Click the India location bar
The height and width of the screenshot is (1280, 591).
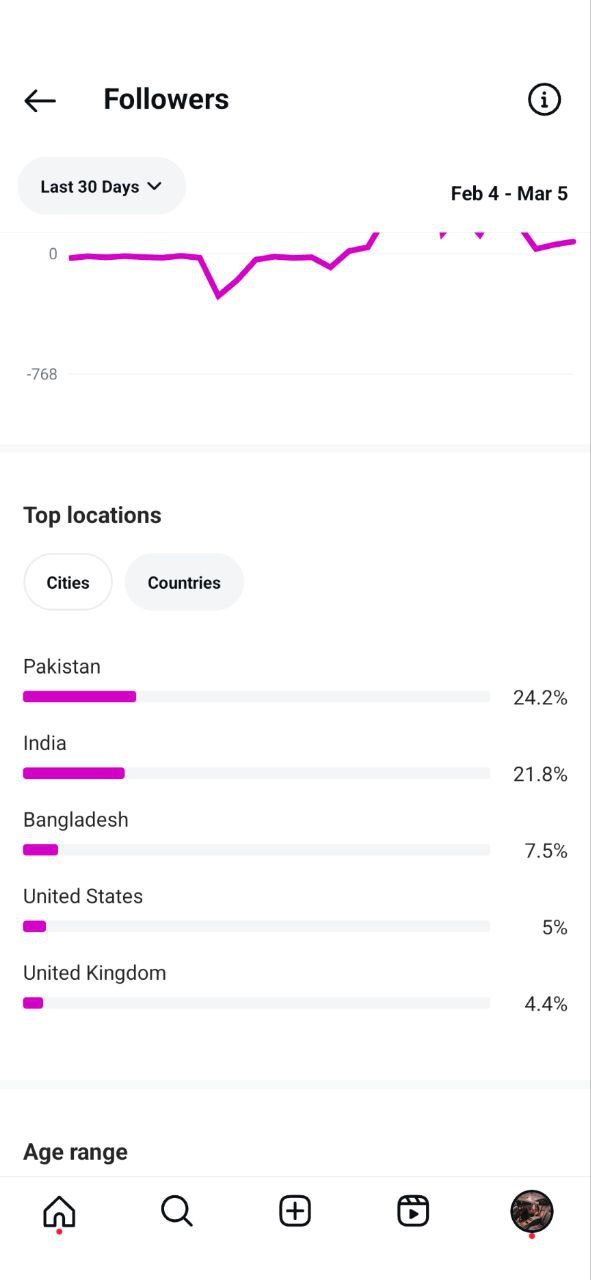point(257,773)
